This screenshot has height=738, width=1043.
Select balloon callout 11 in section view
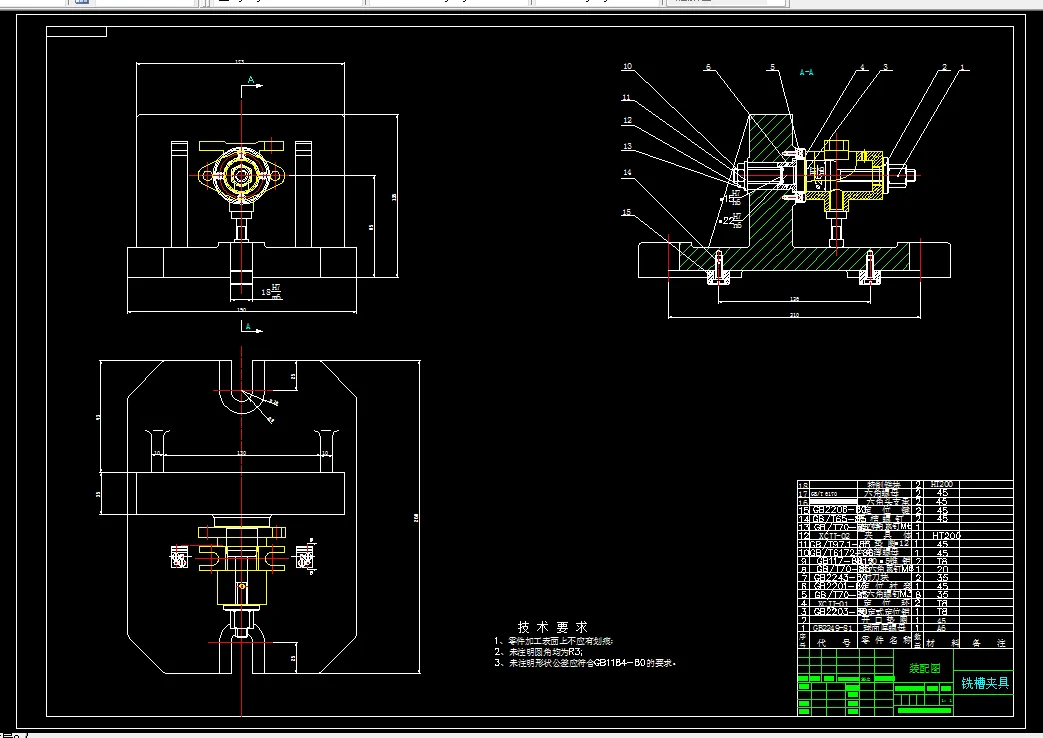pos(626,97)
